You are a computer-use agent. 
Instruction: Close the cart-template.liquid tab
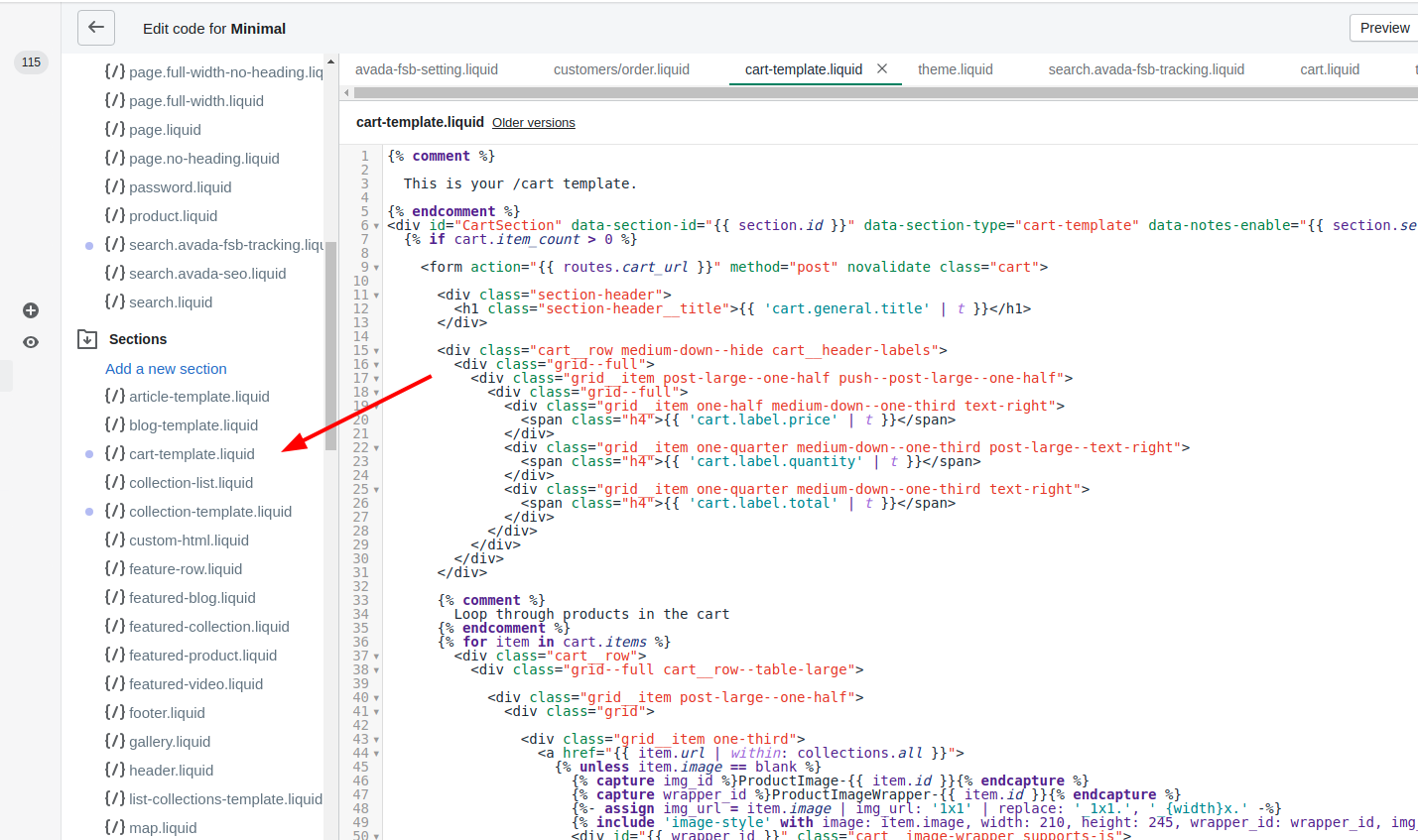click(x=882, y=69)
